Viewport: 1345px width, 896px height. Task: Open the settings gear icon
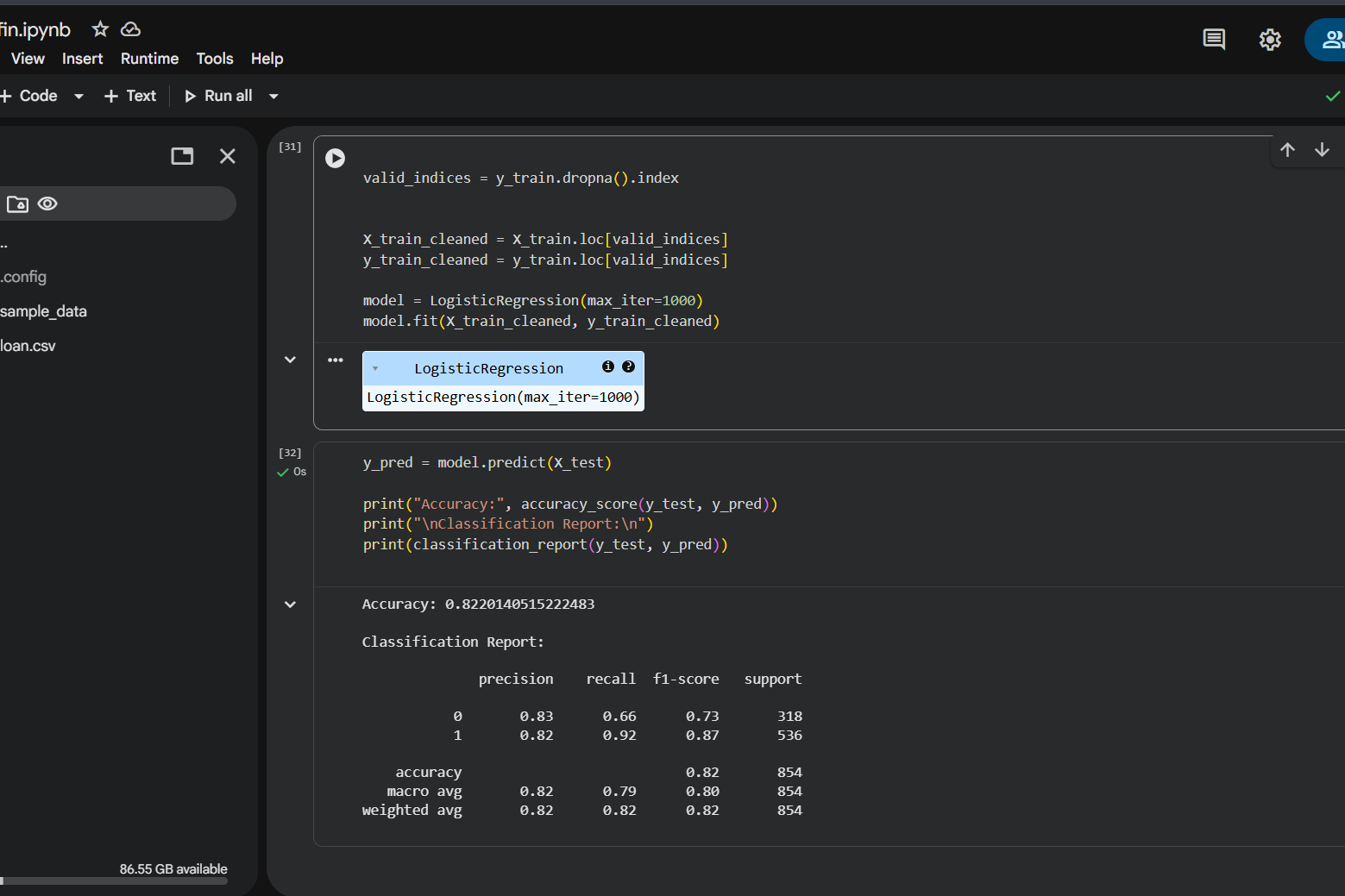pos(1269,40)
